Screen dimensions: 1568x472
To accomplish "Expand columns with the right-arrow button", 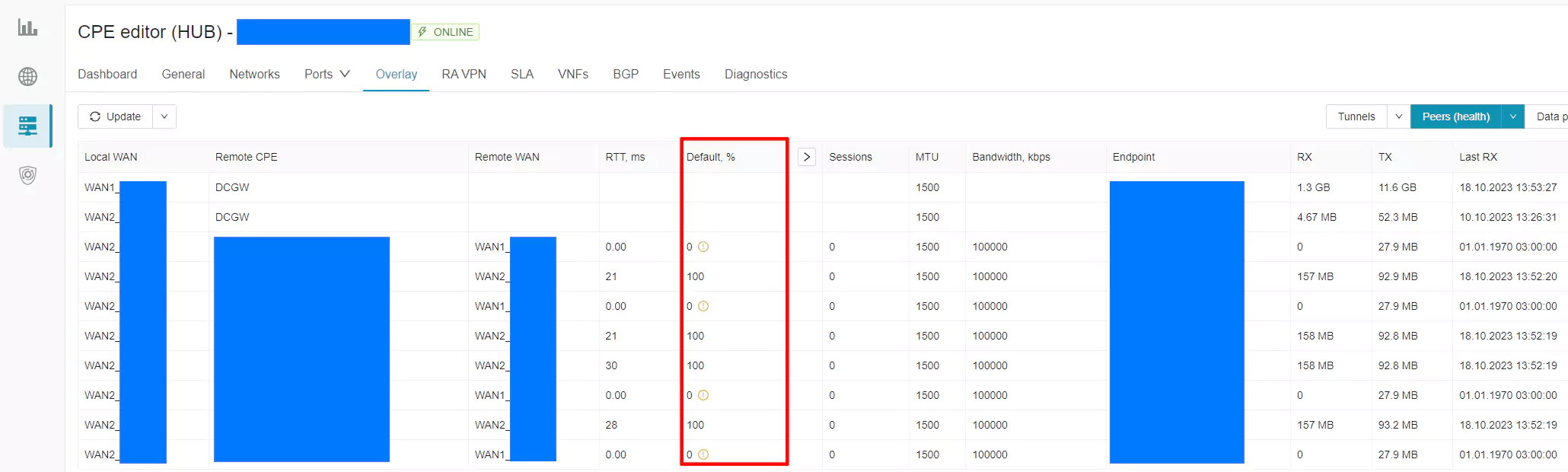I will 806,157.
